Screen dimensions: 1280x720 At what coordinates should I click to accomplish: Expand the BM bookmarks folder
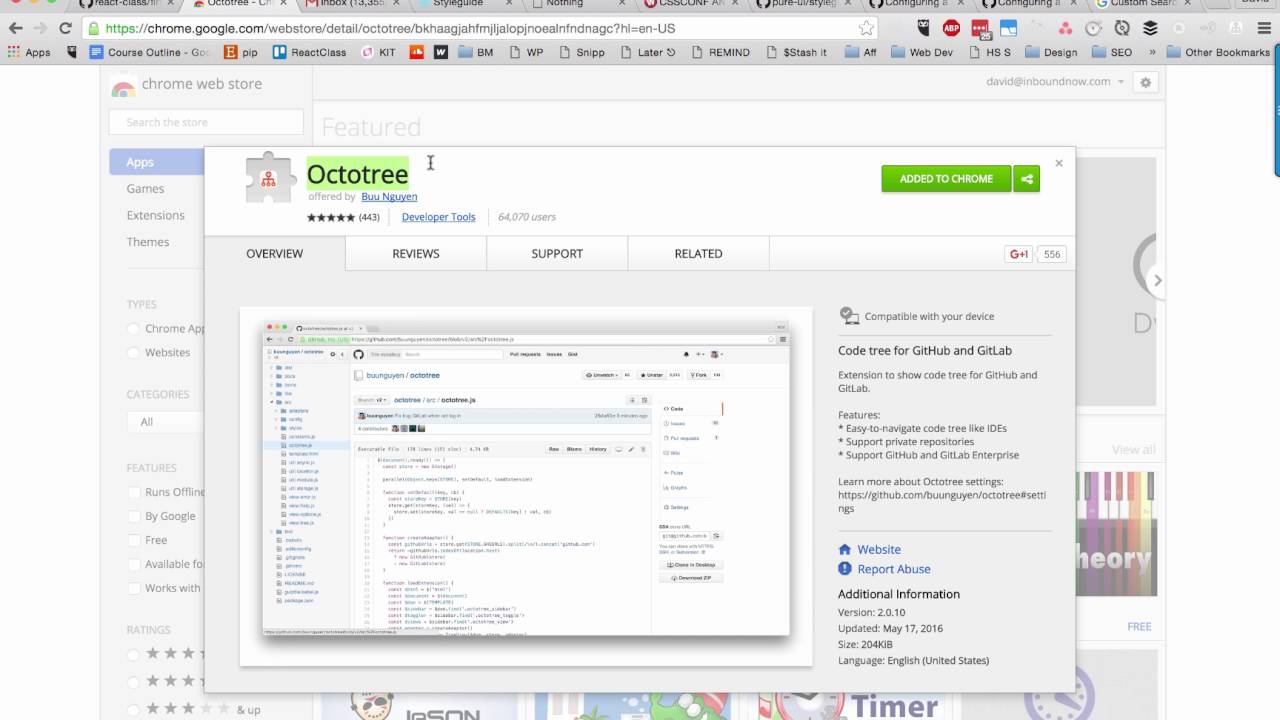(x=476, y=52)
